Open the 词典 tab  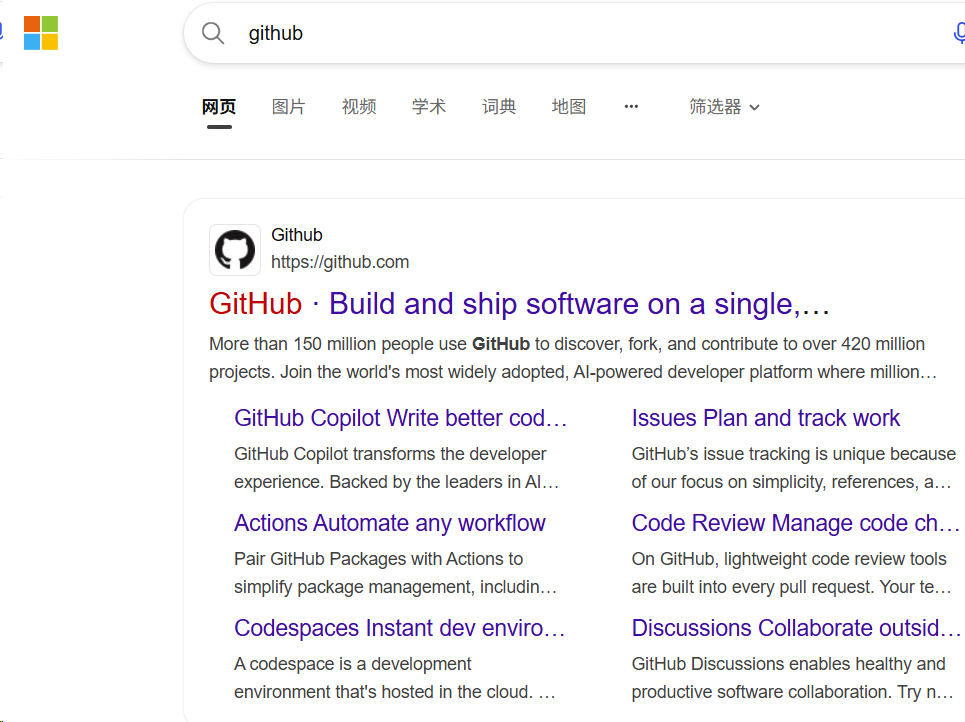tap(499, 106)
